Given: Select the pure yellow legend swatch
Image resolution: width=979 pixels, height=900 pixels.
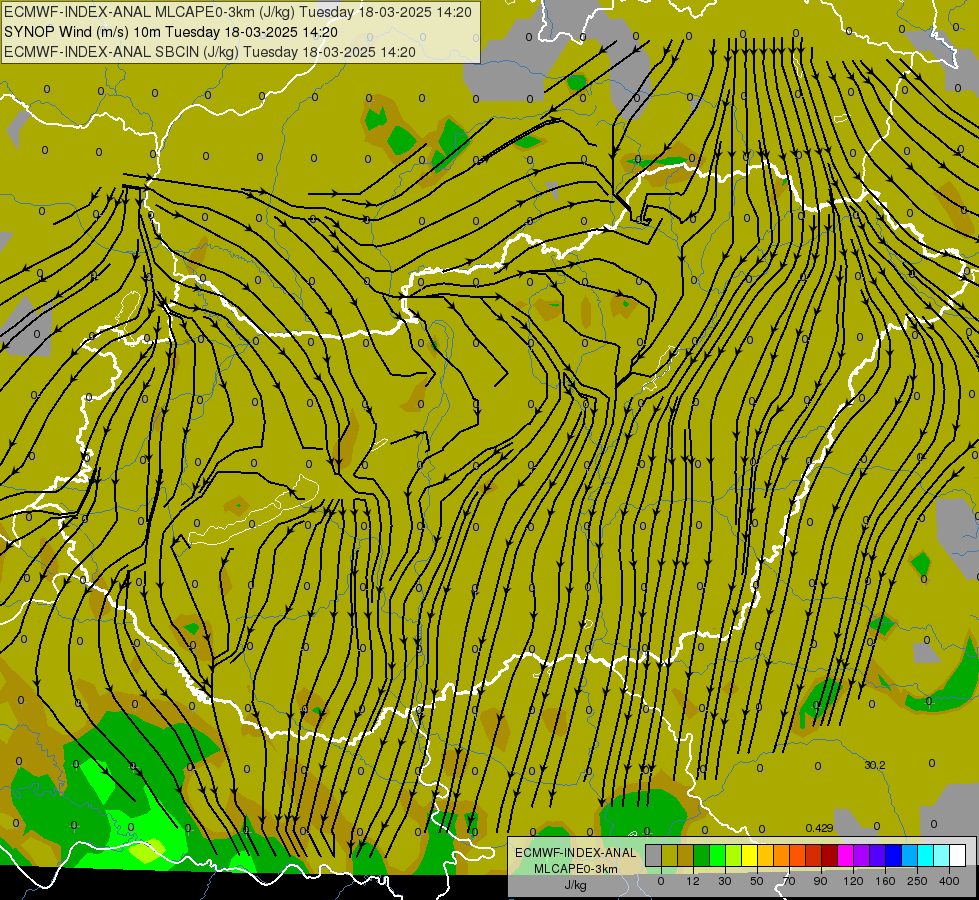Looking at the screenshot, I should pos(750,855).
